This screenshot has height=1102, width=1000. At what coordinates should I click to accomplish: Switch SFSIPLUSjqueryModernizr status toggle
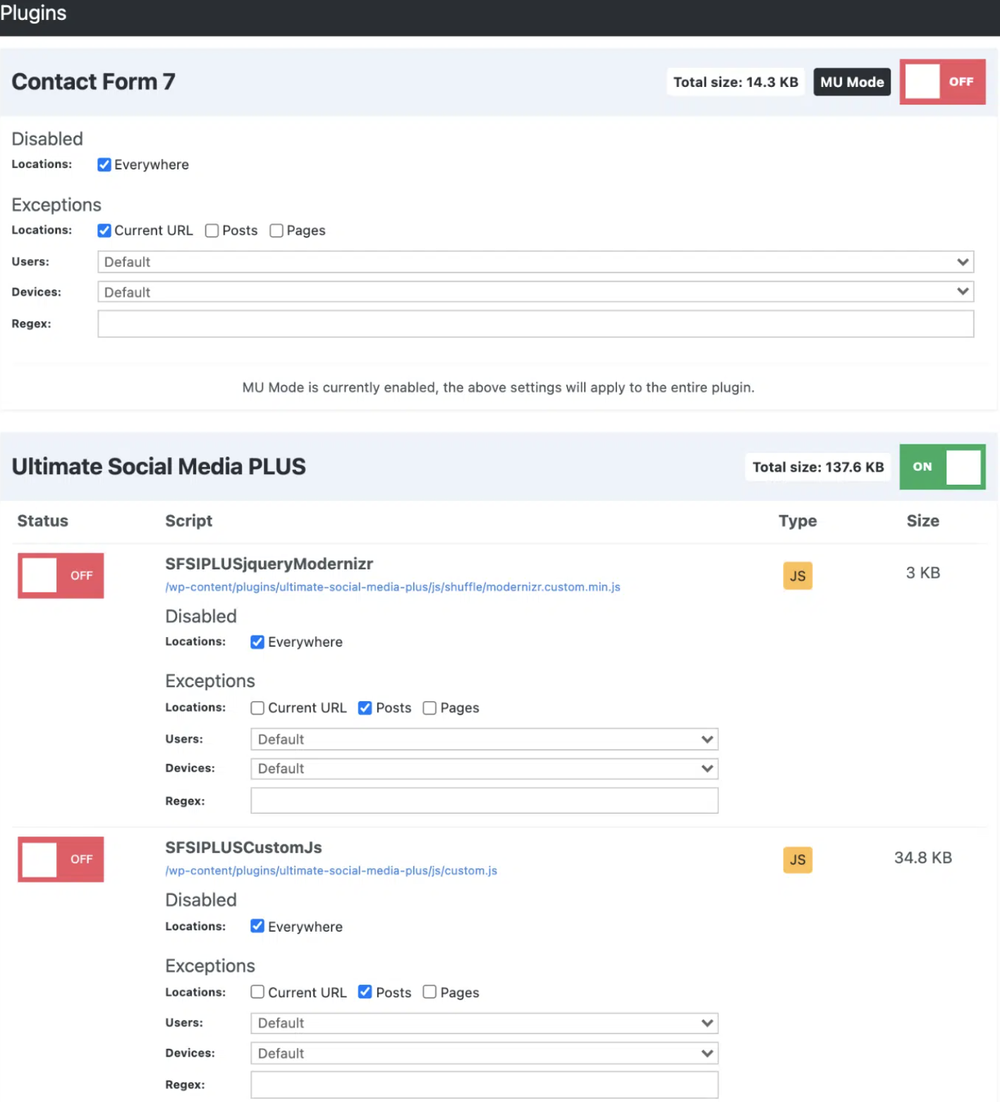click(60, 576)
